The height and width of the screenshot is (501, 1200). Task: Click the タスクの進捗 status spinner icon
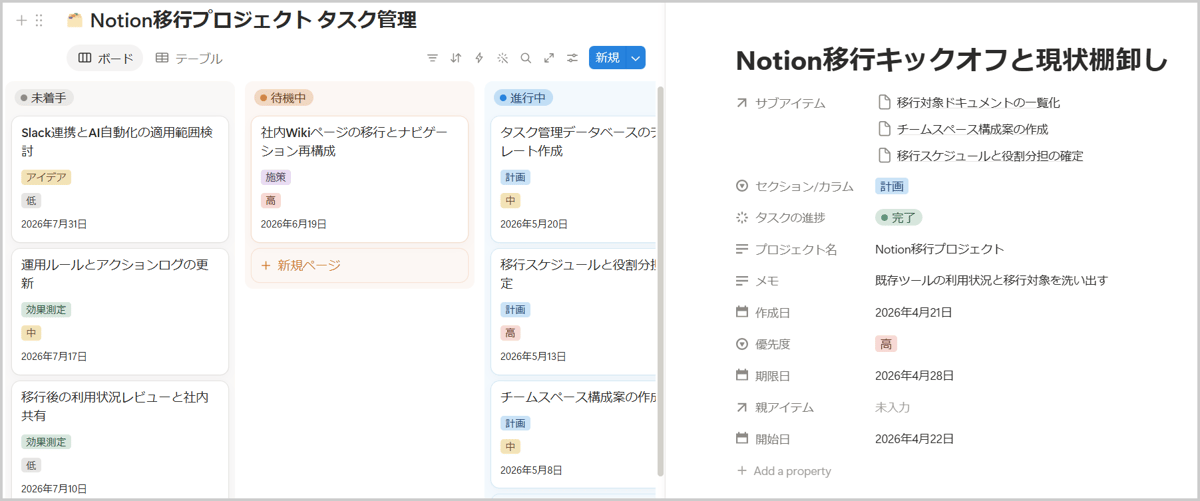(x=742, y=217)
